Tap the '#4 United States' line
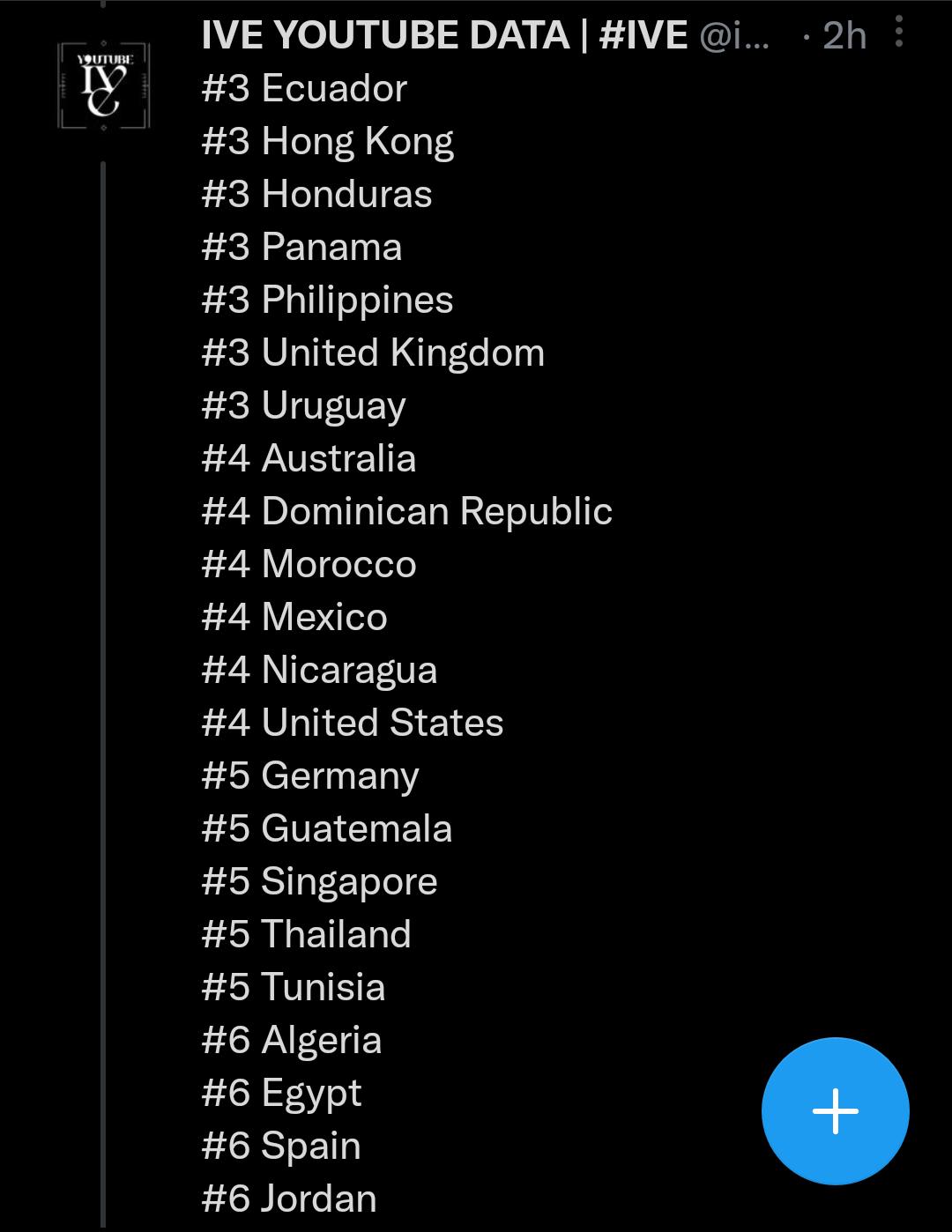952x1232 pixels. 353,723
